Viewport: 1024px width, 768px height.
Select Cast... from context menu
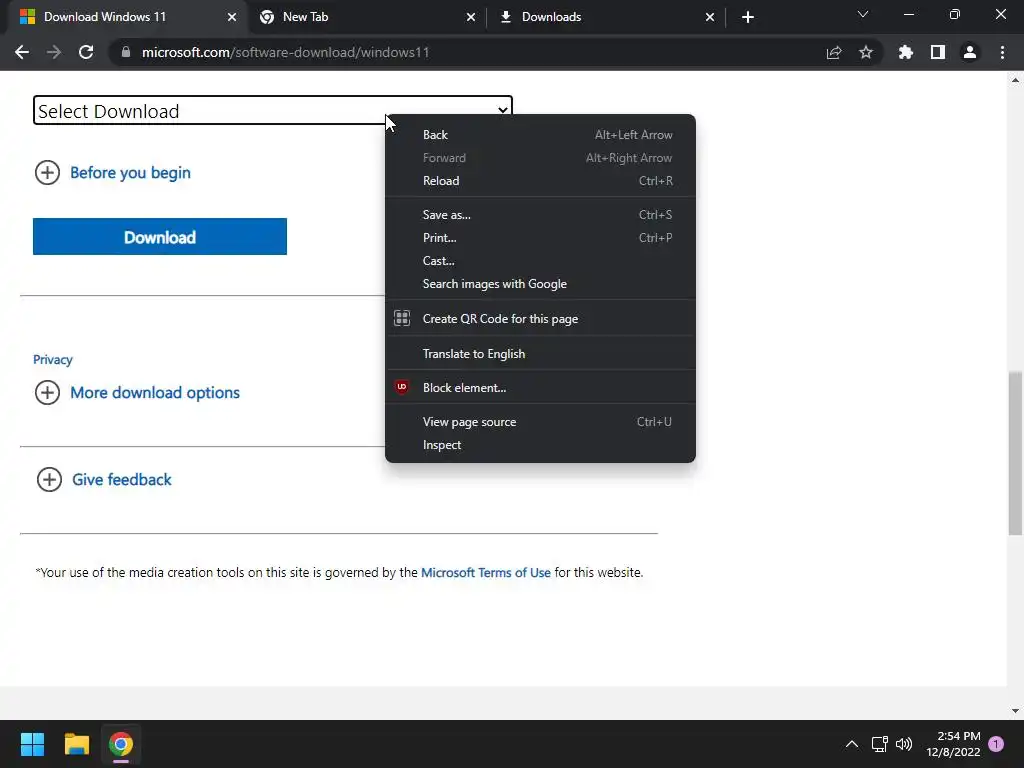pos(540,261)
